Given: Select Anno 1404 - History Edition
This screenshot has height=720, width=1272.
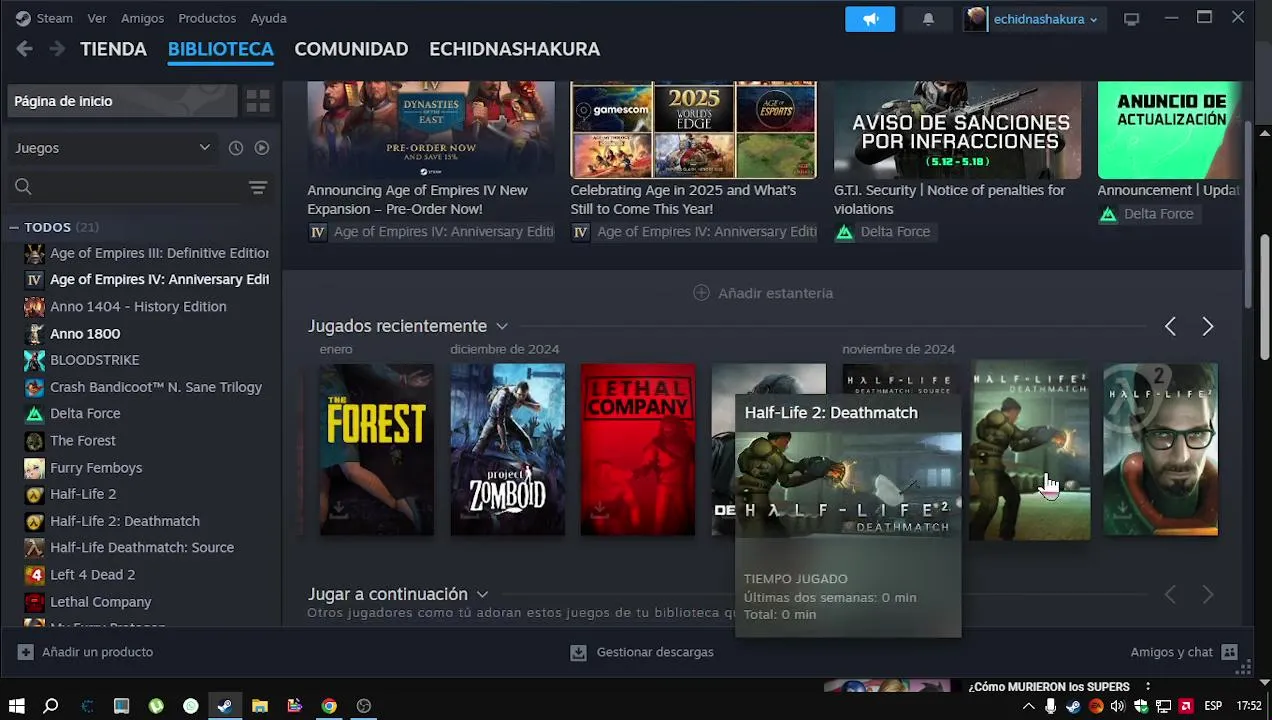Looking at the screenshot, I should pos(138,307).
